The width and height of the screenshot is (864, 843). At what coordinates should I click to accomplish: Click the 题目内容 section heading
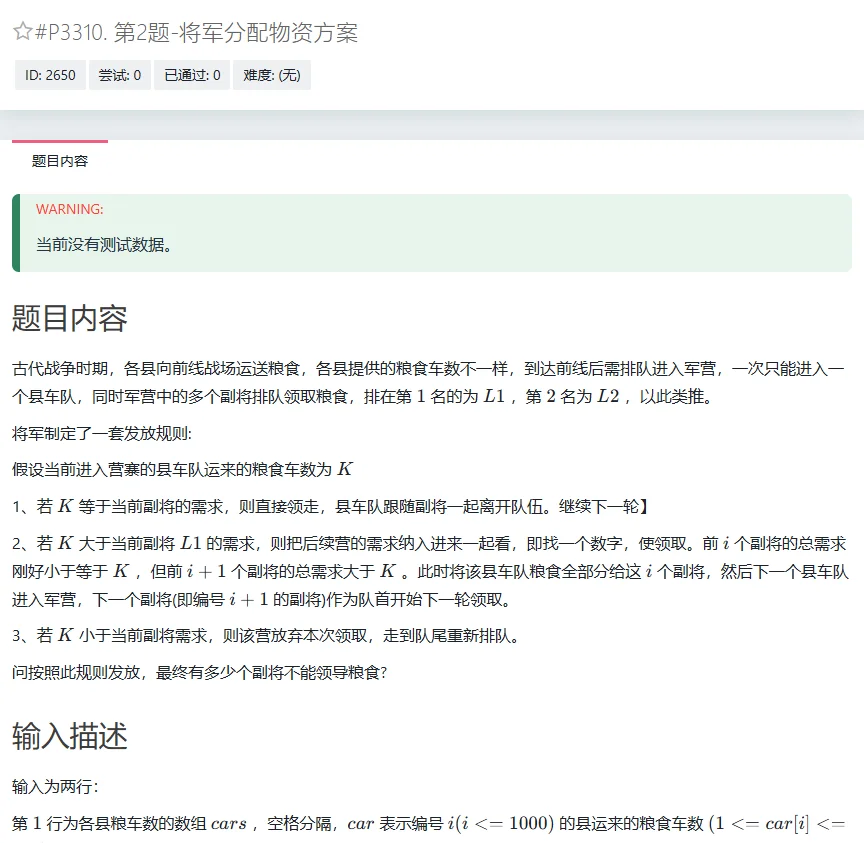69,318
